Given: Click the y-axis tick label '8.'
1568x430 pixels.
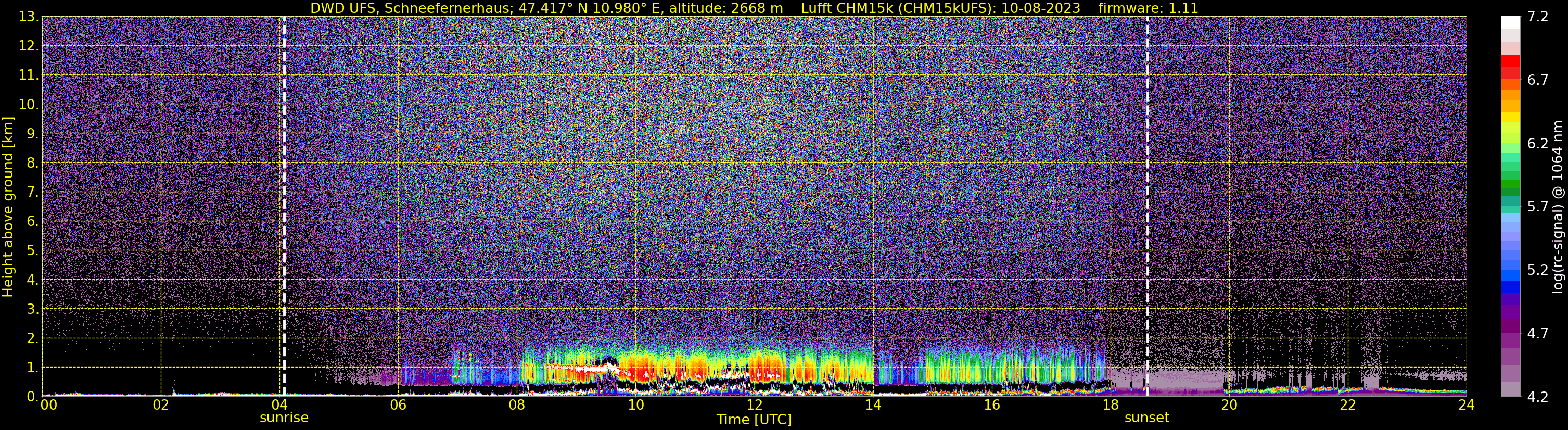Looking at the screenshot, I should click(x=32, y=163).
